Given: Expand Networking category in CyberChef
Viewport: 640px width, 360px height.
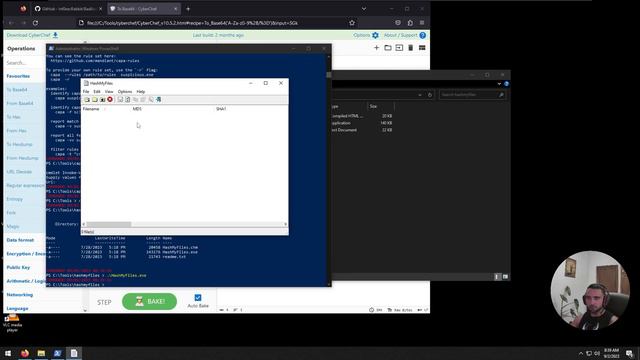Looking at the screenshot, I should [x=20, y=295].
